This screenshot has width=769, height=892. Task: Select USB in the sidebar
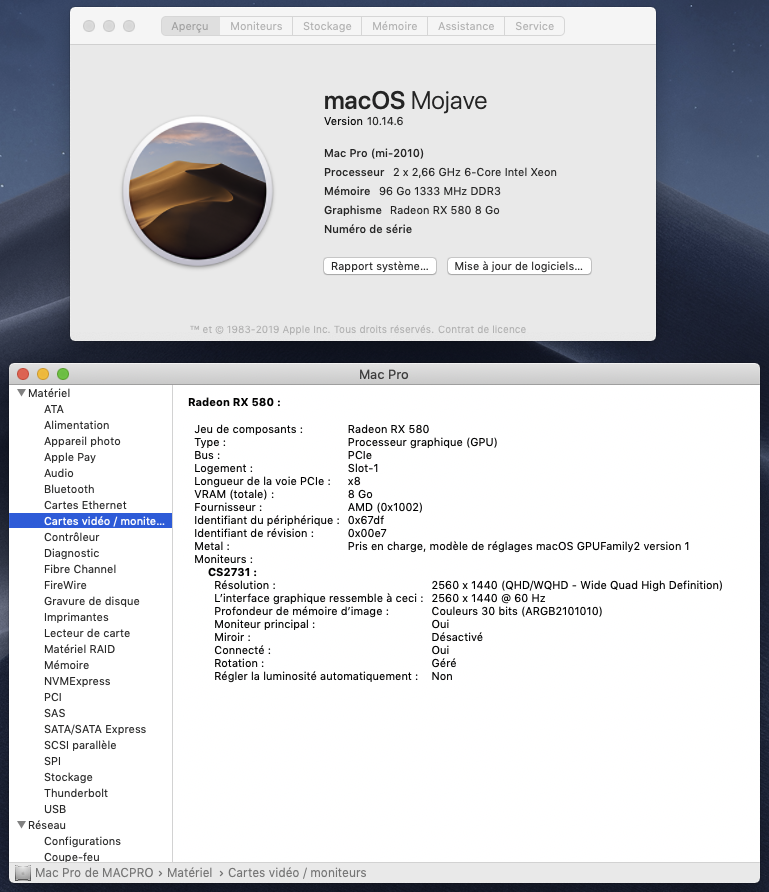55,808
